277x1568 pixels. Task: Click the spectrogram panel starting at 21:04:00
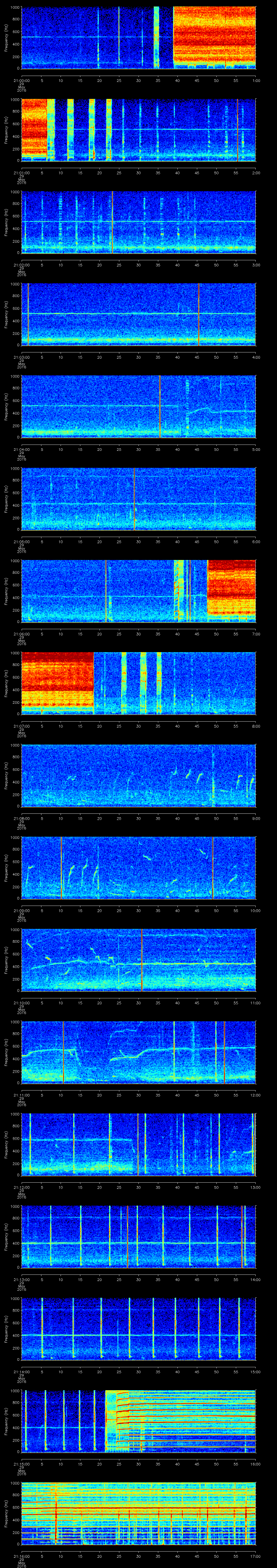click(x=139, y=407)
